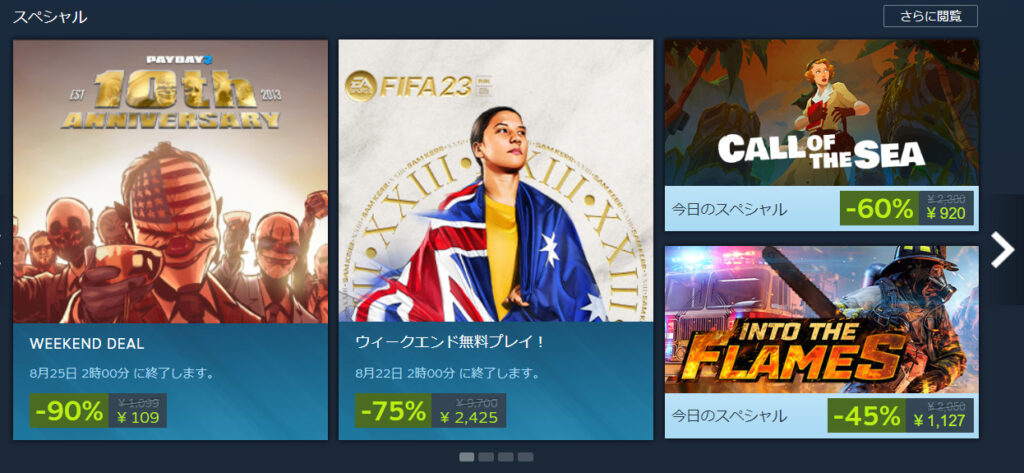Click the ¥ 109 discounted price
This screenshot has width=1024, height=473.
coord(138,418)
